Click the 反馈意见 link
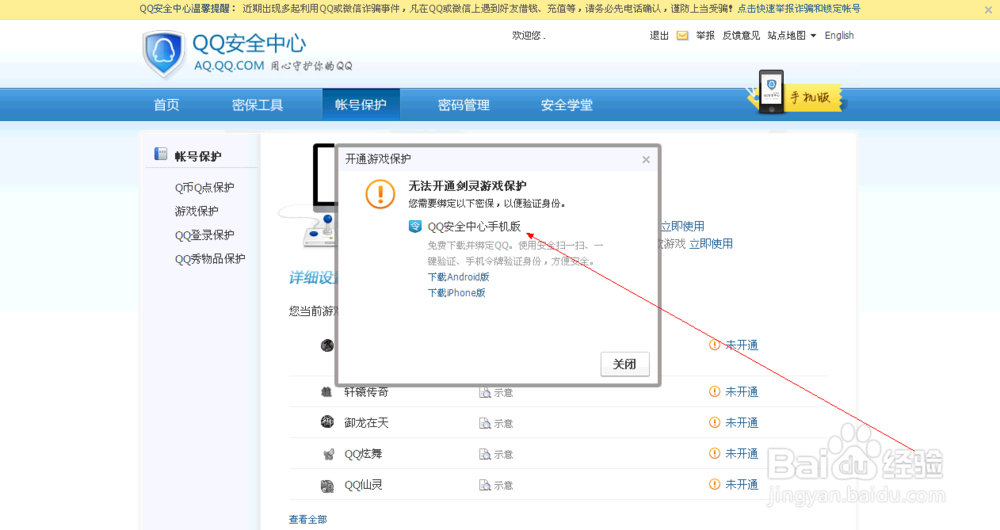The width and height of the screenshot is (1000, 530). (741, 36)
